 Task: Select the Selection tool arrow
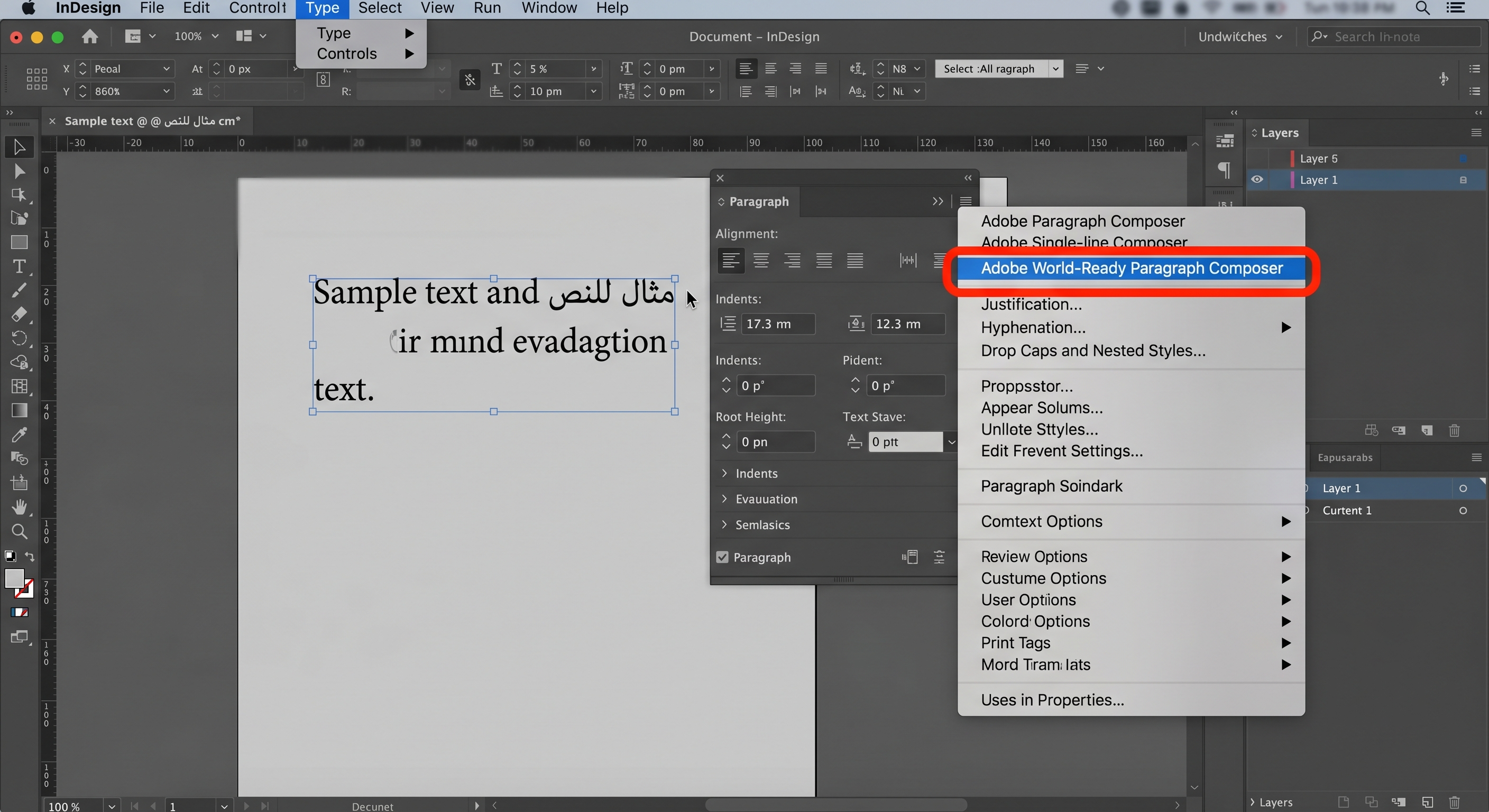click(19, 147)
